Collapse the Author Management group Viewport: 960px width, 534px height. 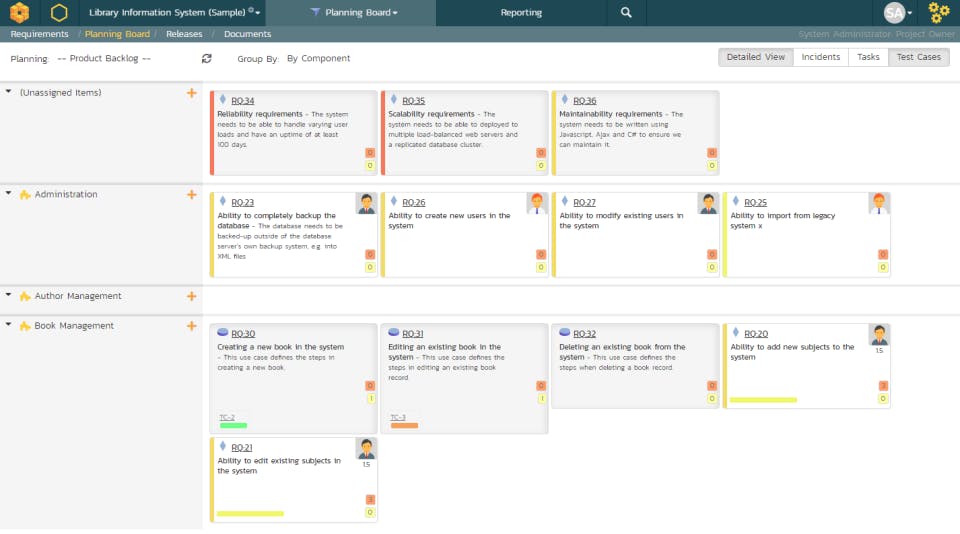click(x=9, y=295)
